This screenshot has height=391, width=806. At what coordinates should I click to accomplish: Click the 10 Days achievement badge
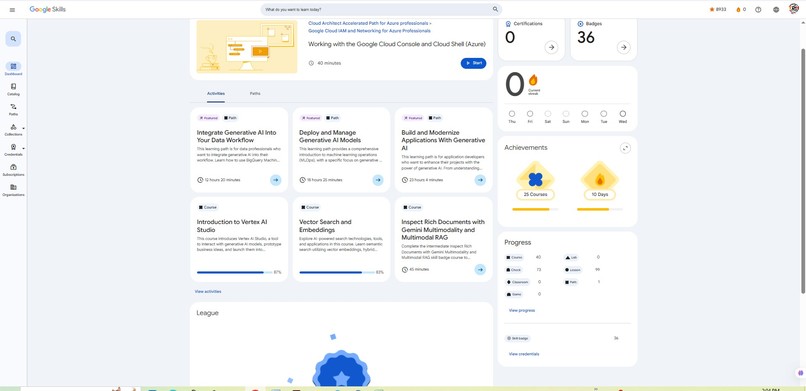pos(599,181)
